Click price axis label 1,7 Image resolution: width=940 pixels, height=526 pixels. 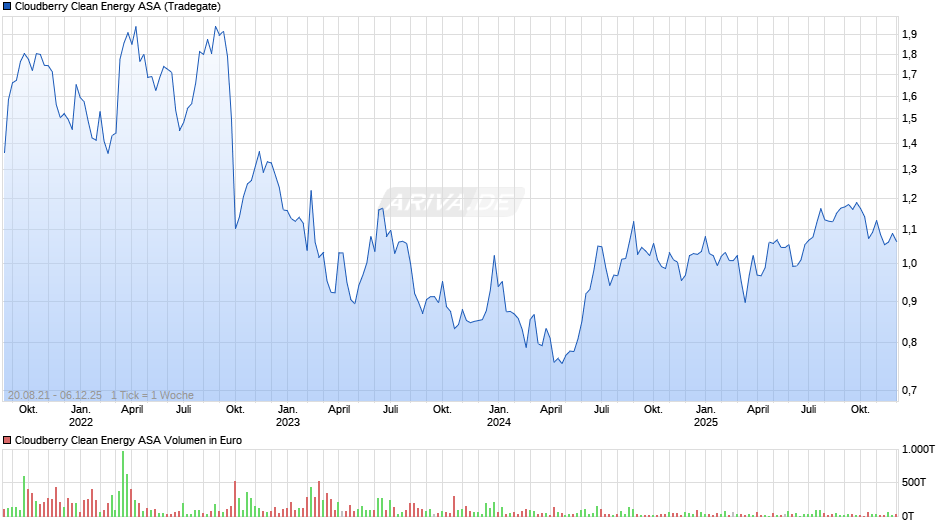pyautogui.click(x=909, y=75)
